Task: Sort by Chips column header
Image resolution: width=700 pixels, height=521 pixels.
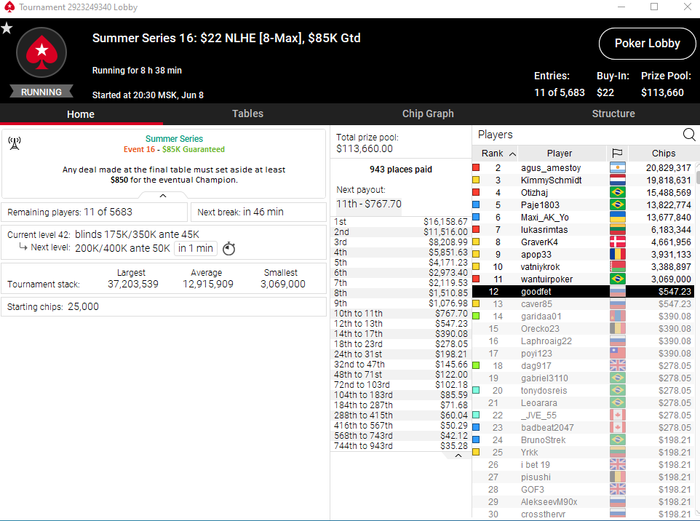Action: point(663,153)
